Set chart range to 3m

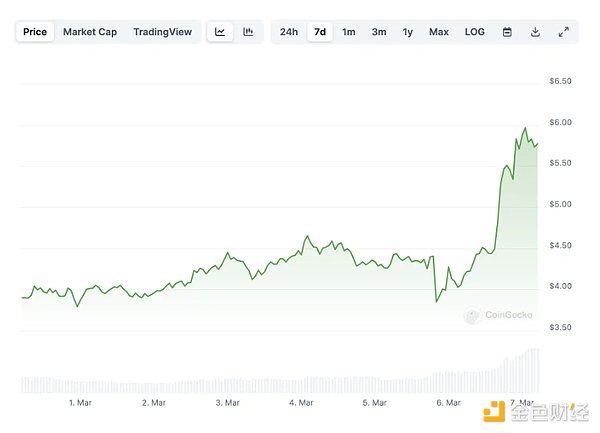pyautogui.click(x=379, y=32)
